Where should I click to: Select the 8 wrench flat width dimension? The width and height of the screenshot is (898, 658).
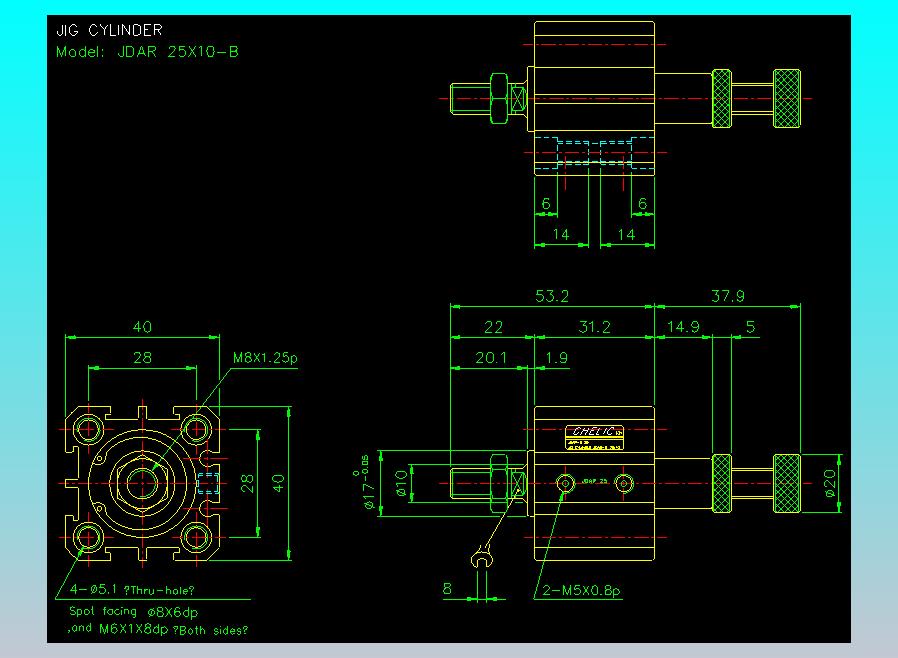tap(447, 589)
